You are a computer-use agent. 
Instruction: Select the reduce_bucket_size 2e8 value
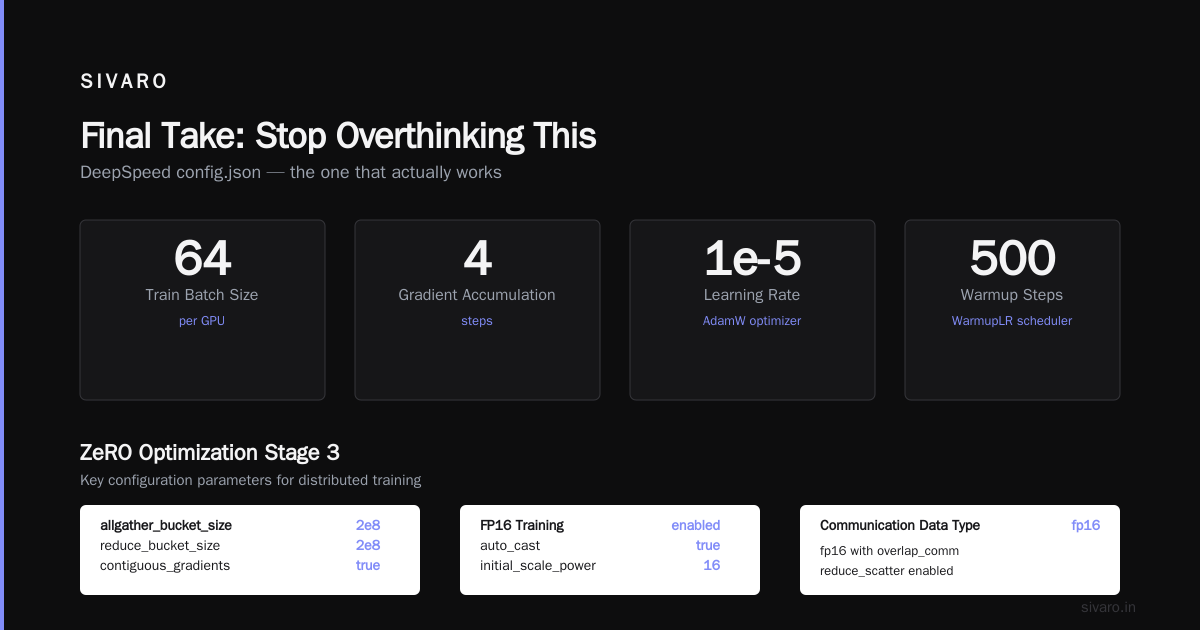click(x=368, y=545)
